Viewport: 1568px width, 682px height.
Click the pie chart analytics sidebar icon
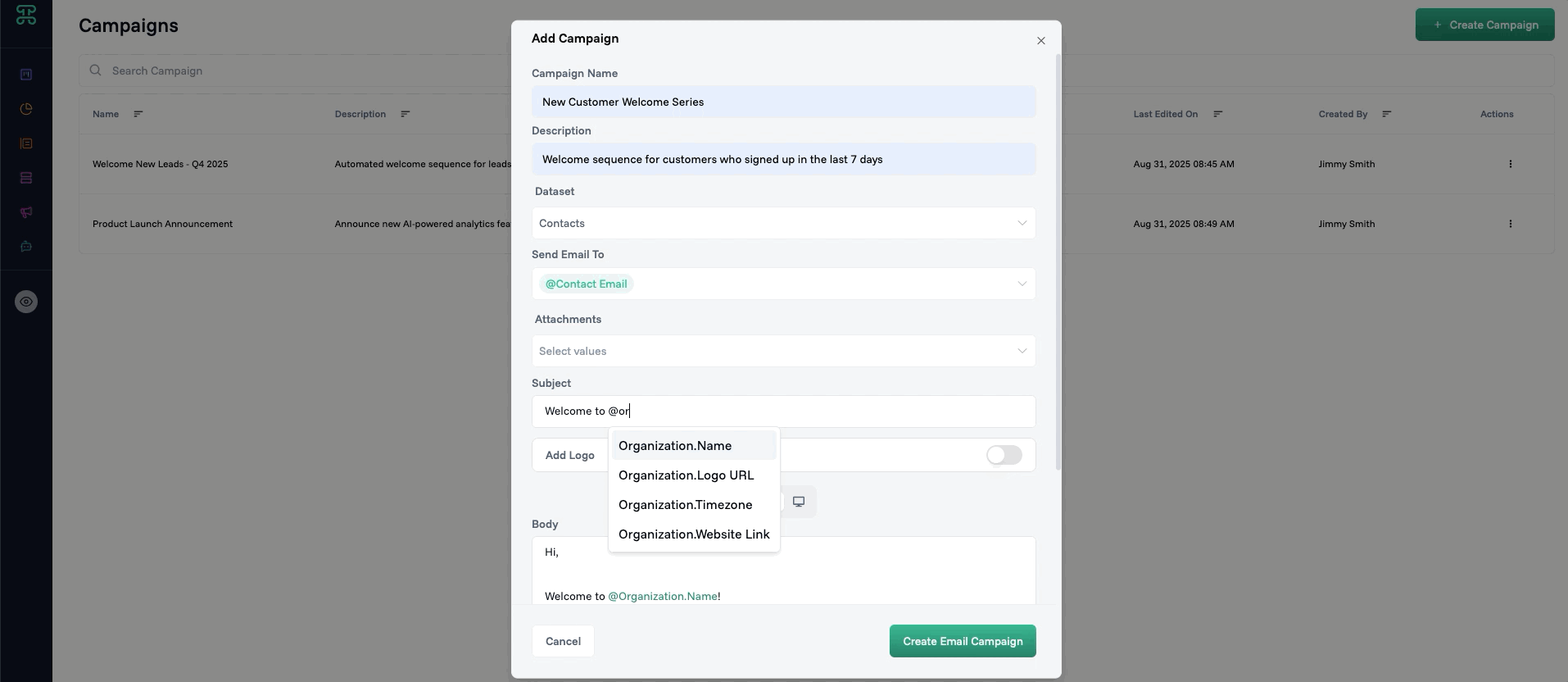point(26,109)
